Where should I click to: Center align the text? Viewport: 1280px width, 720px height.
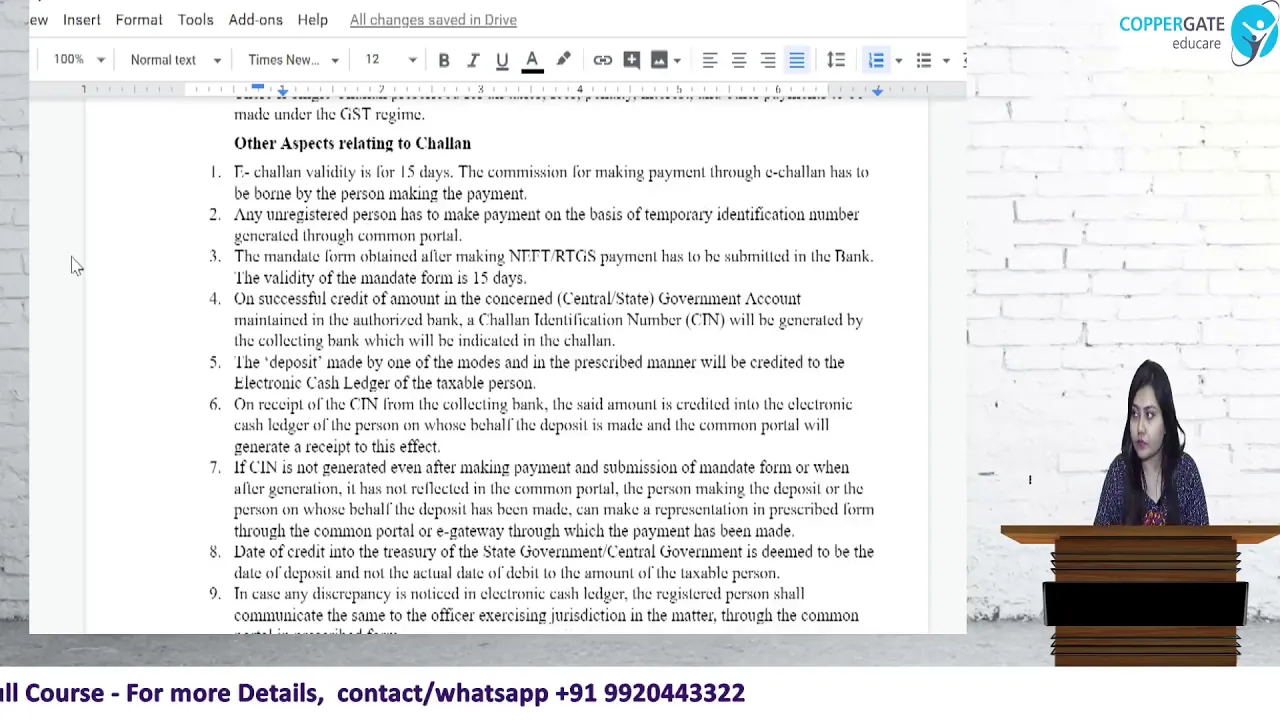(x=738, y=60)
